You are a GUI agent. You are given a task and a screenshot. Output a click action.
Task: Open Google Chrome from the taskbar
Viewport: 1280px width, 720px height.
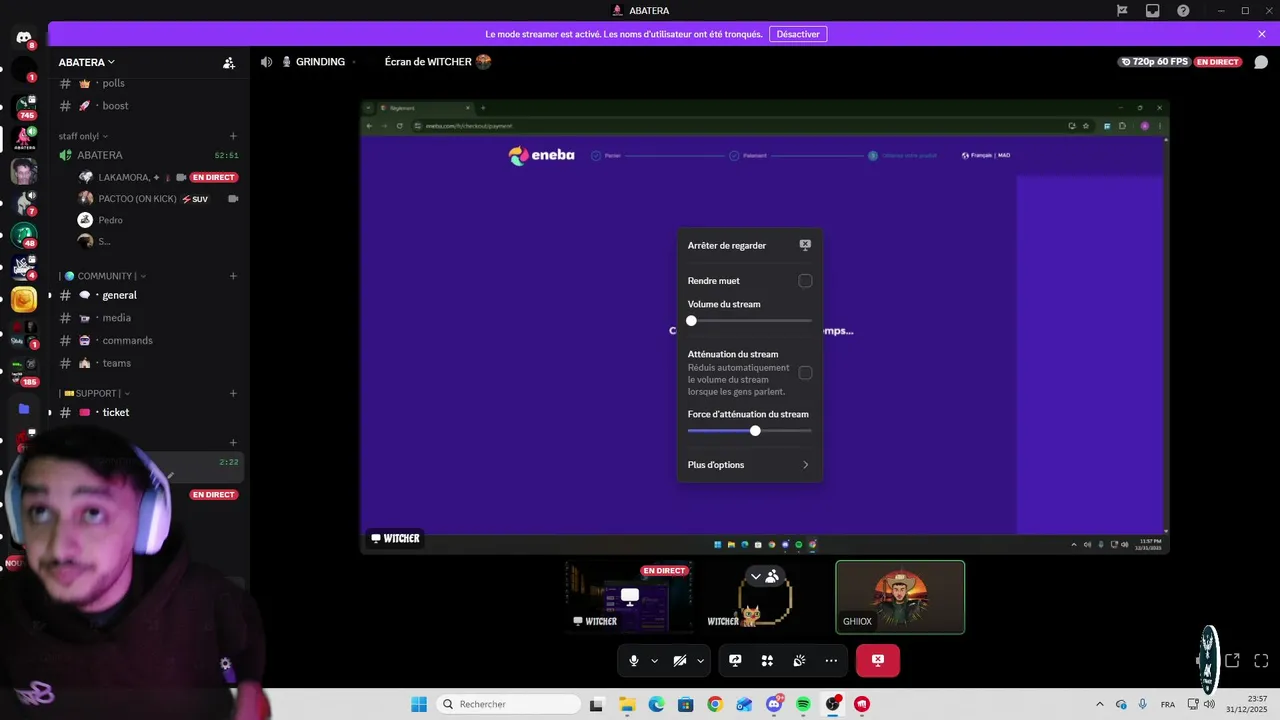coord(715,704)
